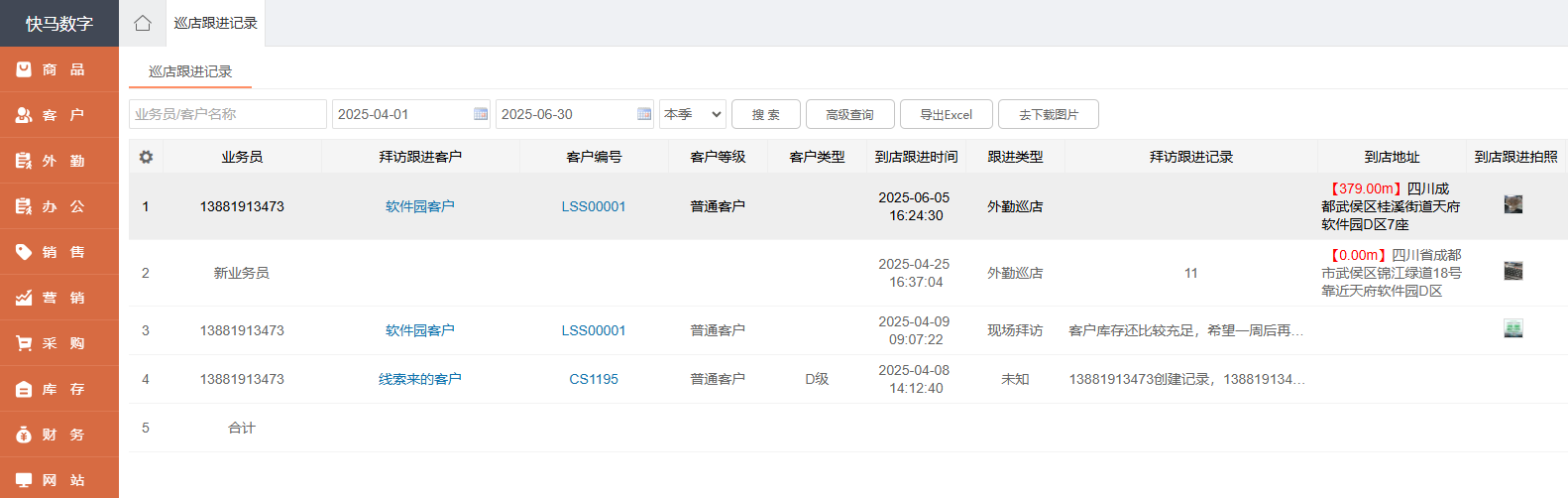The height and width of the screenshot is (498, 1568).
Task: Open the 销售 sidebar section
Action: coord(59,252)
